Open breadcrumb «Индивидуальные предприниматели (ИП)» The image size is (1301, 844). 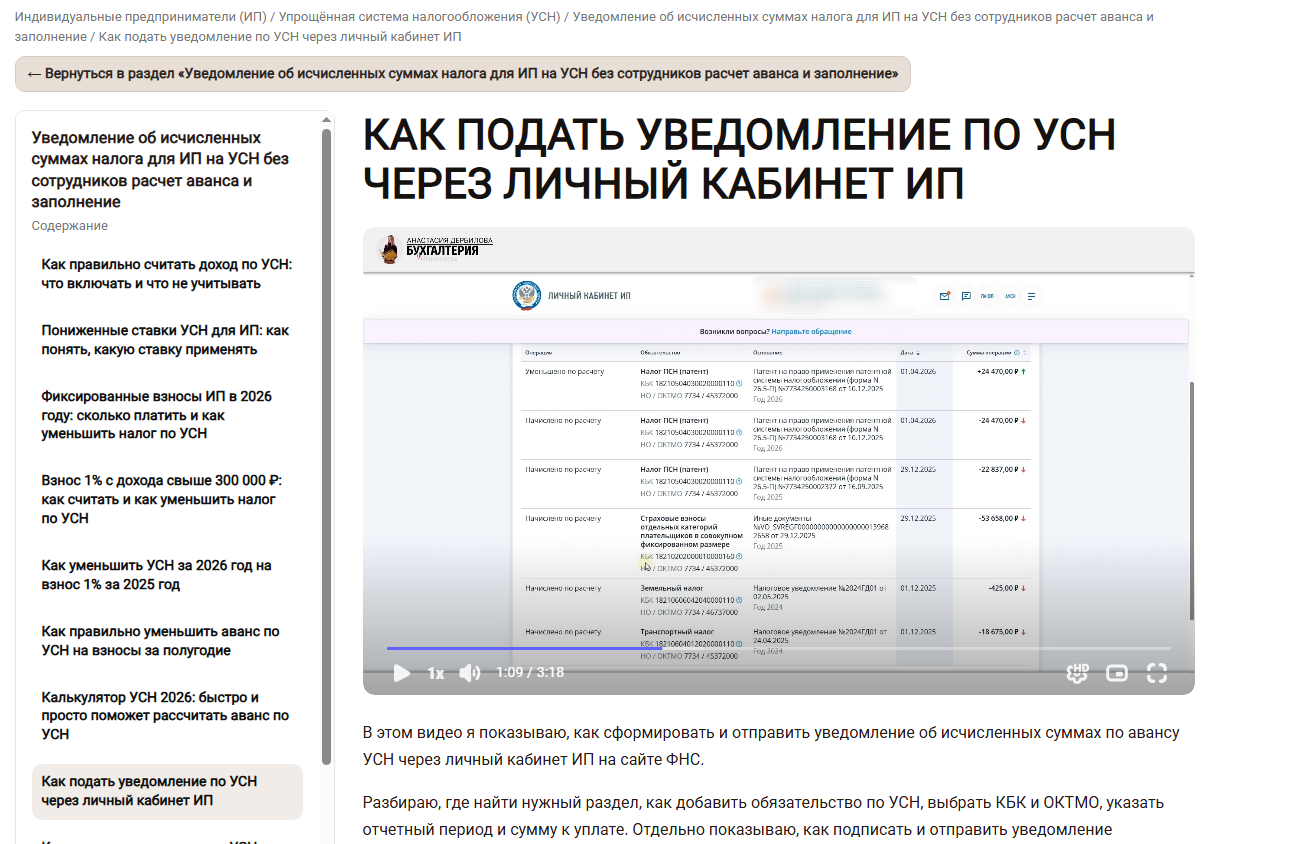[140, 17]
